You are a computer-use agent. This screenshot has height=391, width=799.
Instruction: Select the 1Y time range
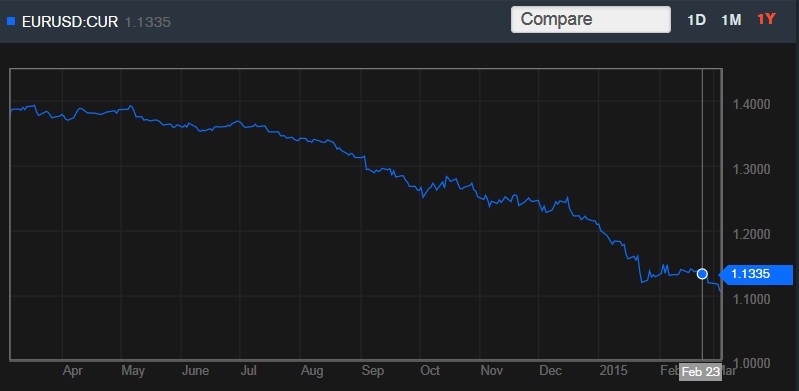766,19
